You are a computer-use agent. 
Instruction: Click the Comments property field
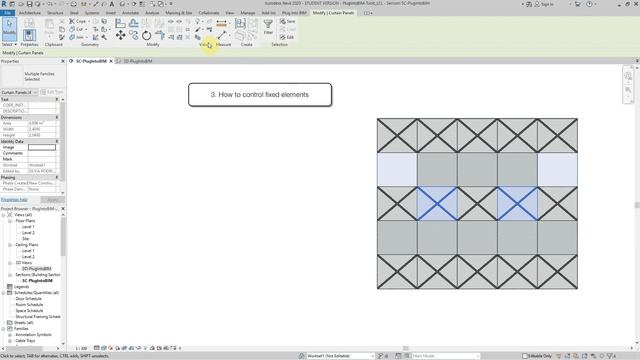pos(42,153)
